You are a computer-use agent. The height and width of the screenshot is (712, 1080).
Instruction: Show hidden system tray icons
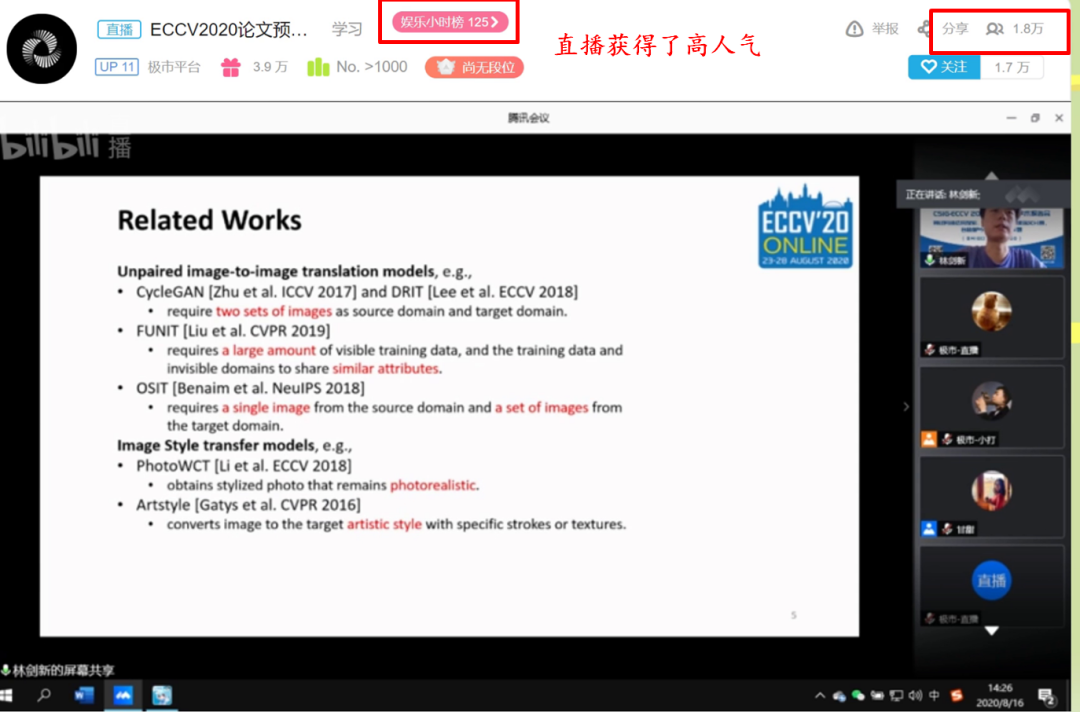click(x=820, y=695)
